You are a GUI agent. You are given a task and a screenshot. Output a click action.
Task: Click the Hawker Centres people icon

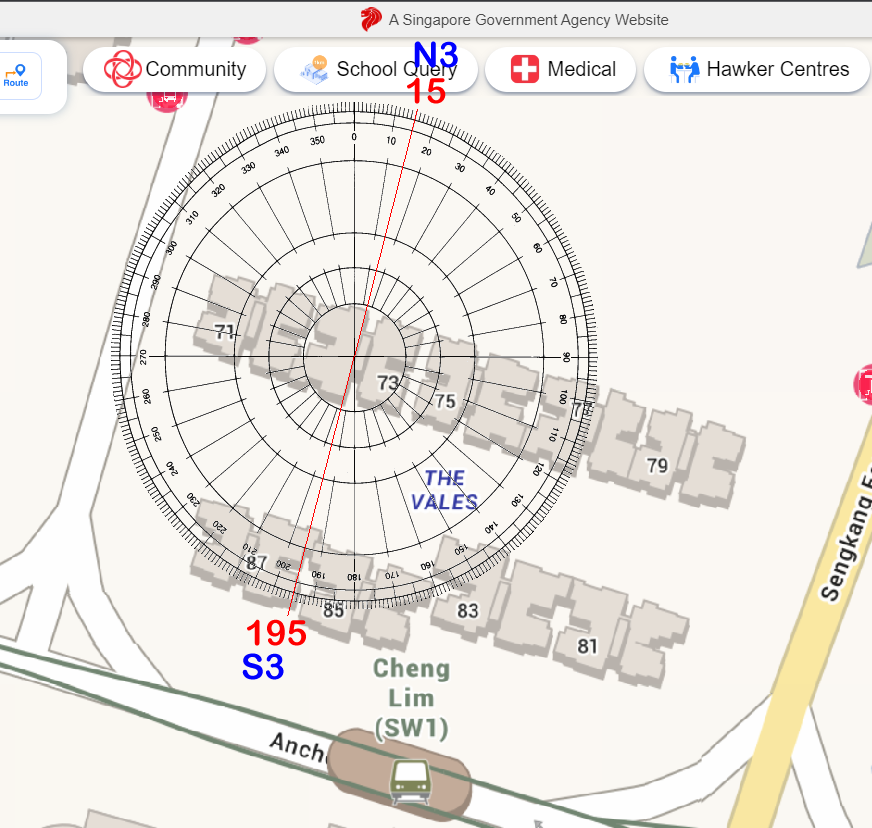(x=684, y=69)
